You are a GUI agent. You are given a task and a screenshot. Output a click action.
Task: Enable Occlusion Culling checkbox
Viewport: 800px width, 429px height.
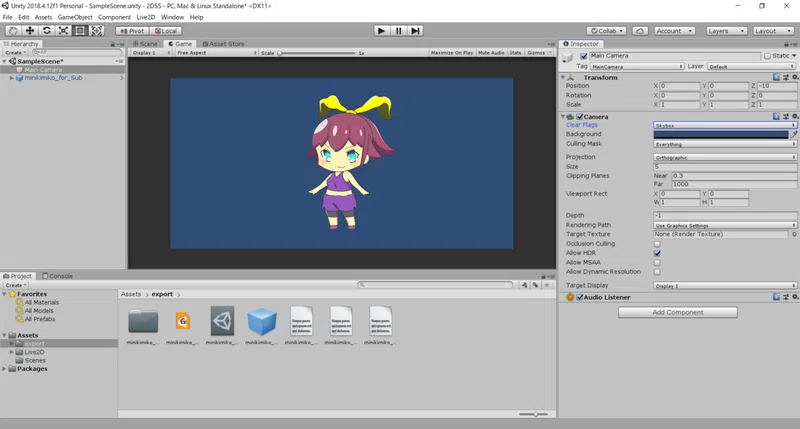[657, 244]
